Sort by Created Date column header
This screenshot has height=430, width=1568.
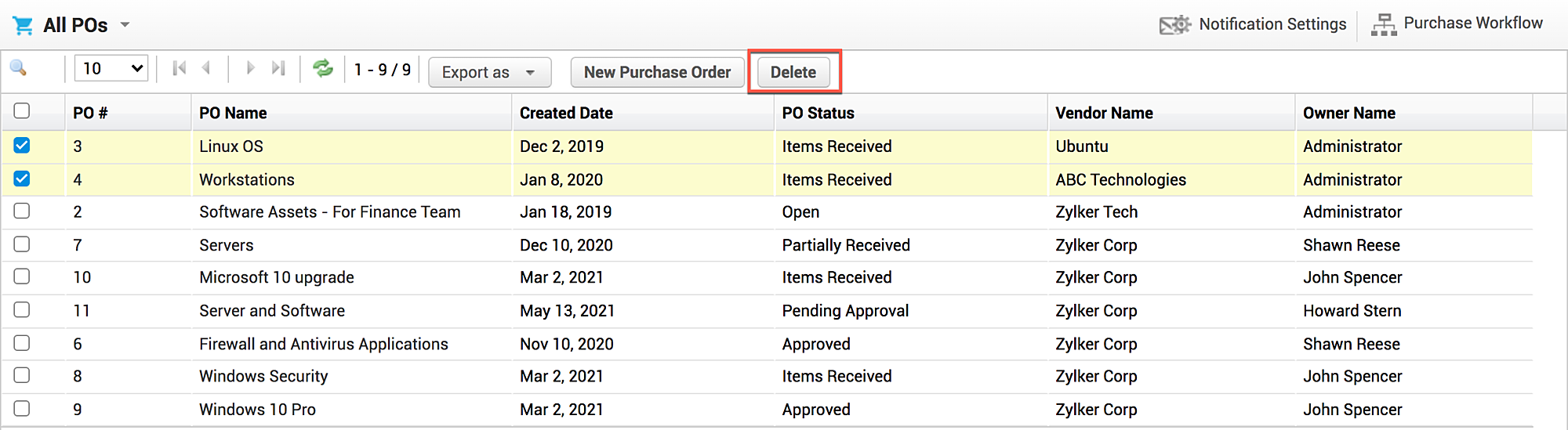click(566, 113)
